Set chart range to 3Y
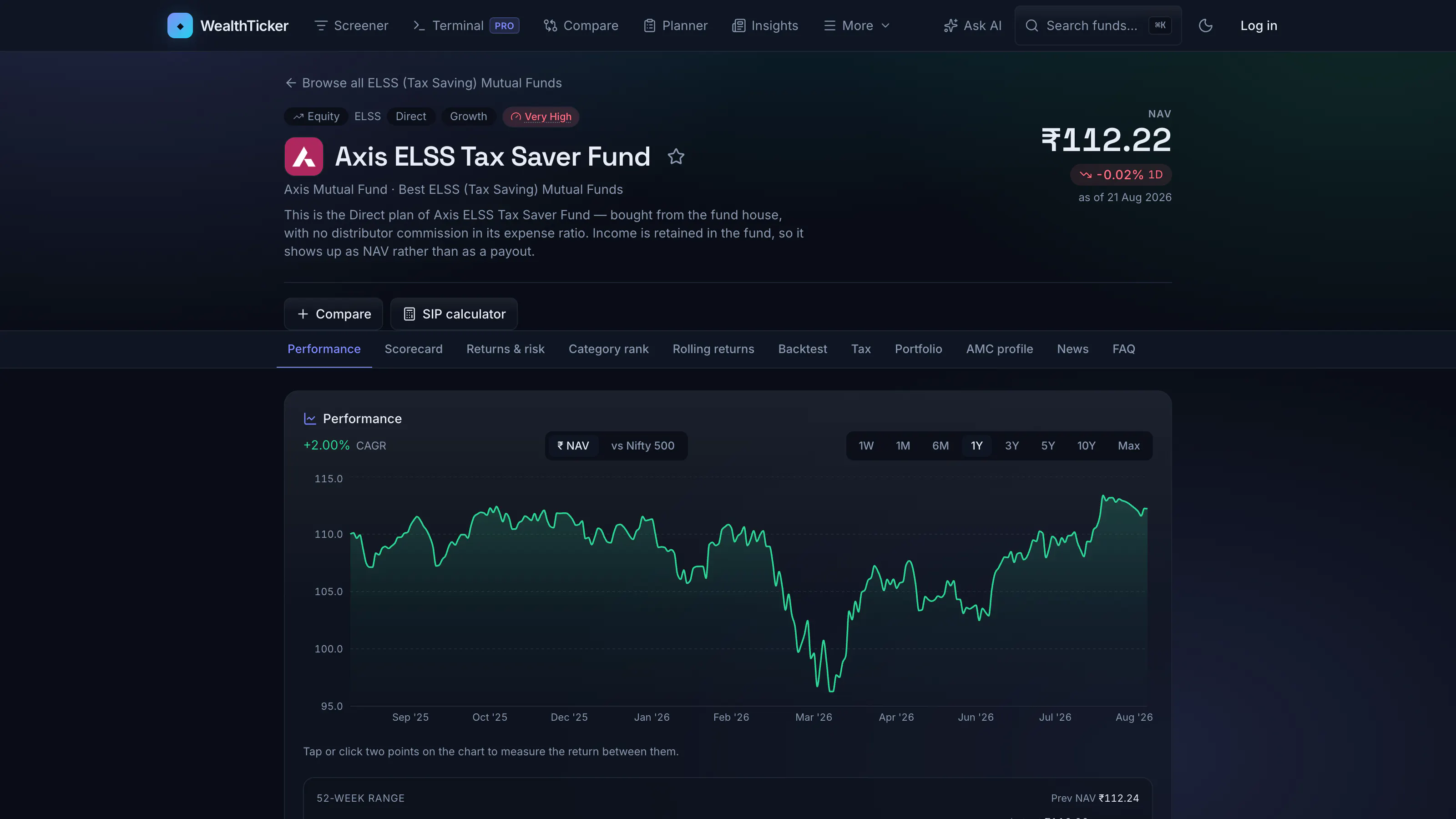Screen dimensions: 1456x819 [1012, 446]
